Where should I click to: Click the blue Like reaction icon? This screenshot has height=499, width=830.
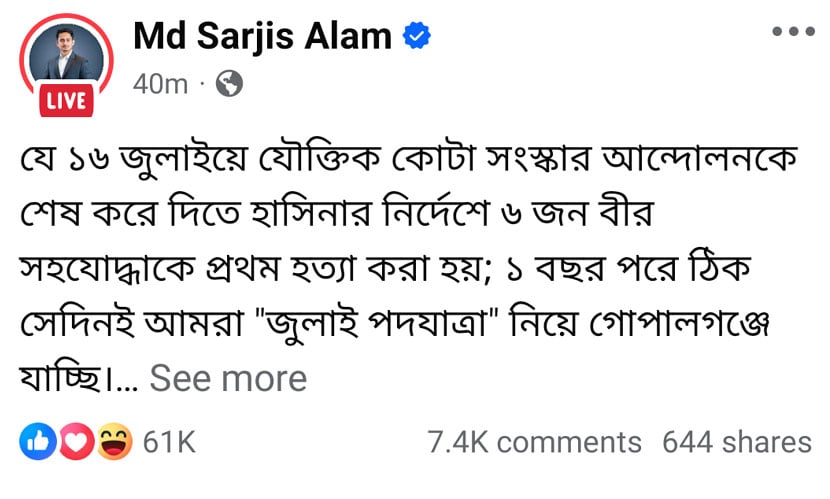point(38,441)
